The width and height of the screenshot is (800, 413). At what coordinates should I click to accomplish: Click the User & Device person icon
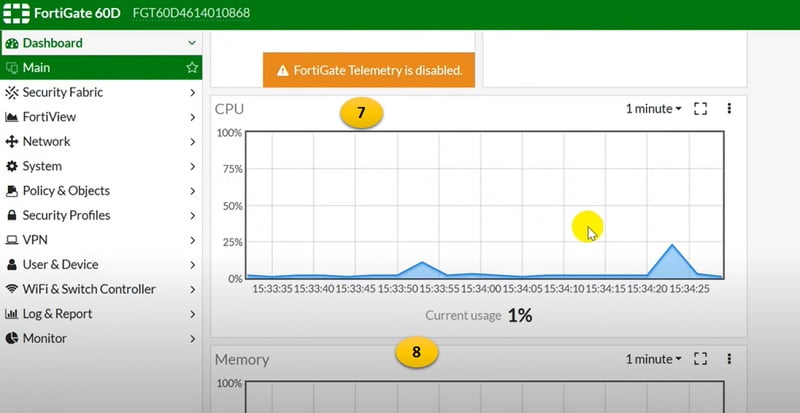12,264
